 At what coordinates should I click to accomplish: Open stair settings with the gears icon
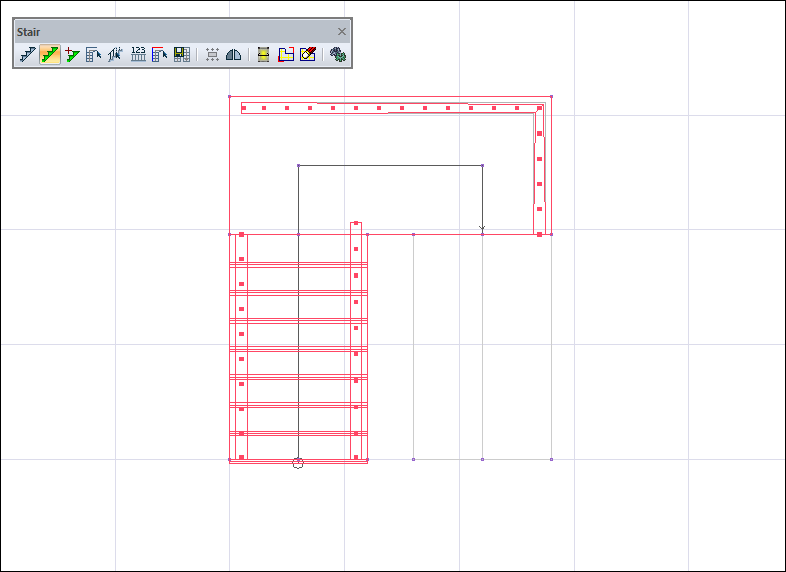coord(339,55)
